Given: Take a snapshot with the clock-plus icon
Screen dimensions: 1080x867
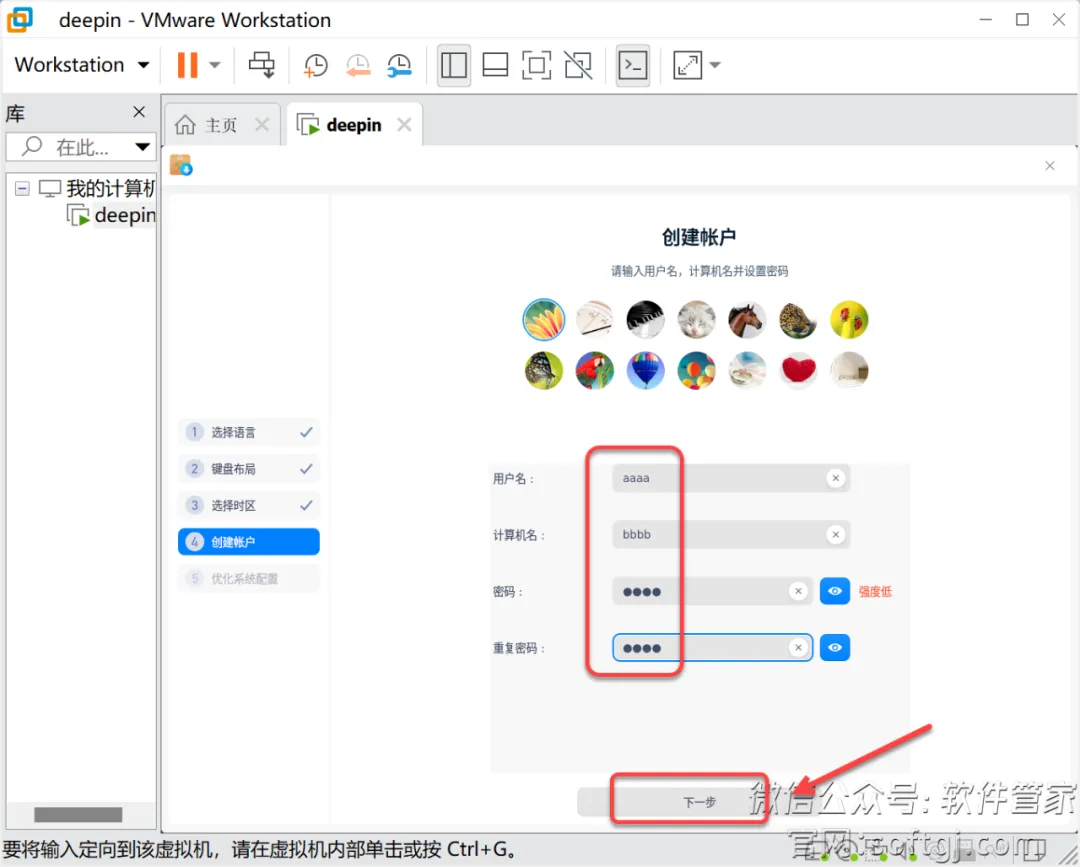Looking at the screenshot, I should (315, 65).
